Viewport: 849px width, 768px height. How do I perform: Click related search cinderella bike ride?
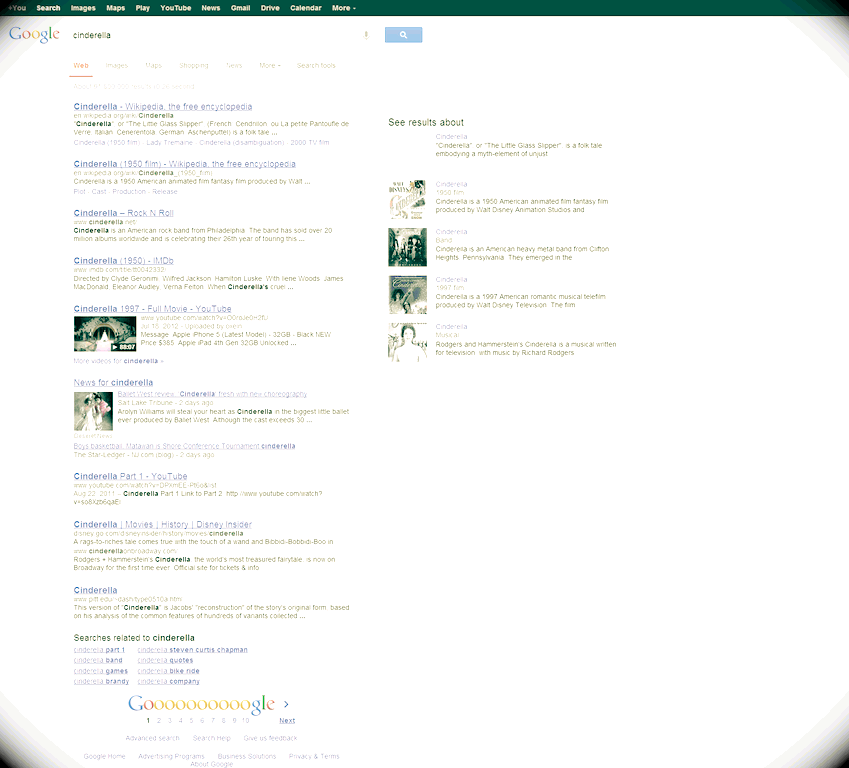[x=168, y=671]
